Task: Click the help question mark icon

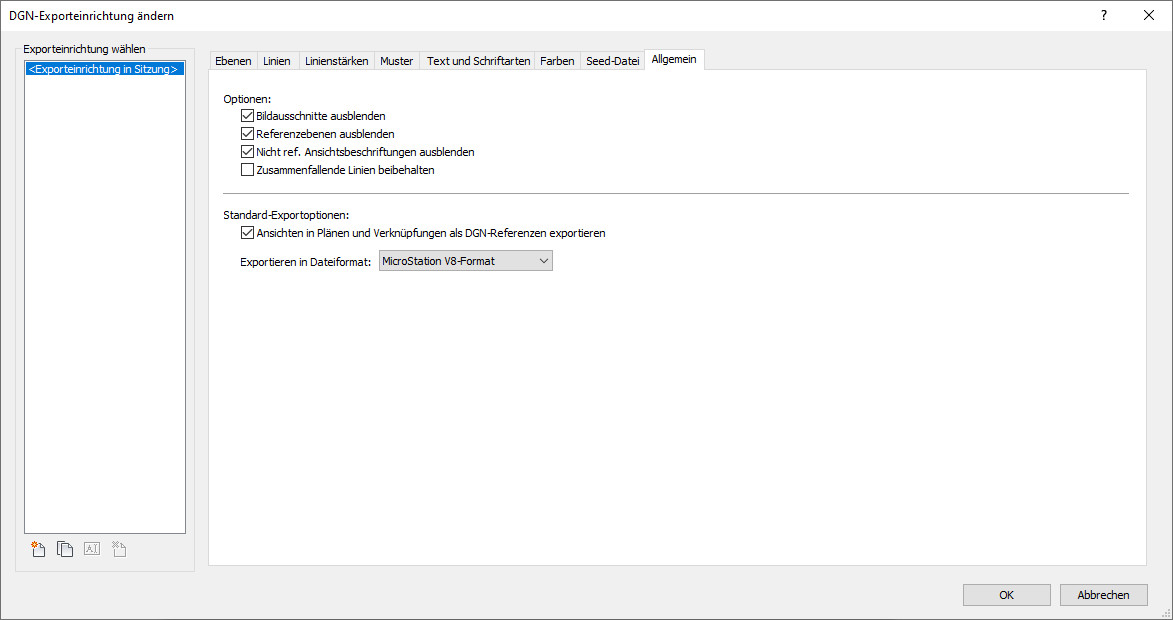Action: (x=1104, y=15)
